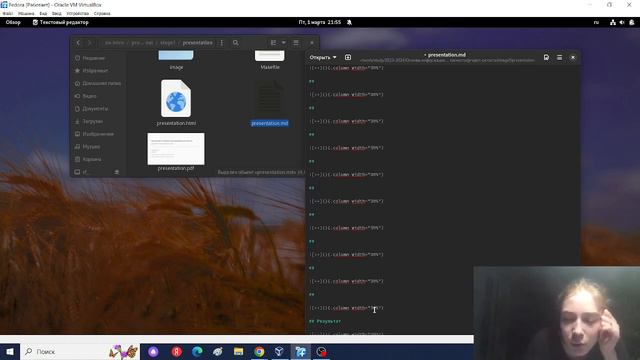Open the purple Alice assistant taskbar icon
The height and width of the screenshot is (360, 640).
click(153, 351)
